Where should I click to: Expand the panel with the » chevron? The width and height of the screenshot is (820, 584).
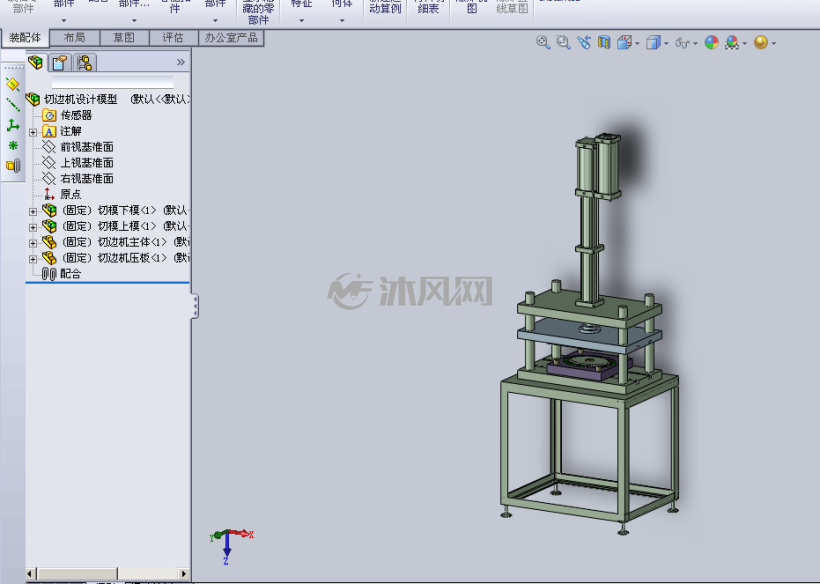point(180,62)
